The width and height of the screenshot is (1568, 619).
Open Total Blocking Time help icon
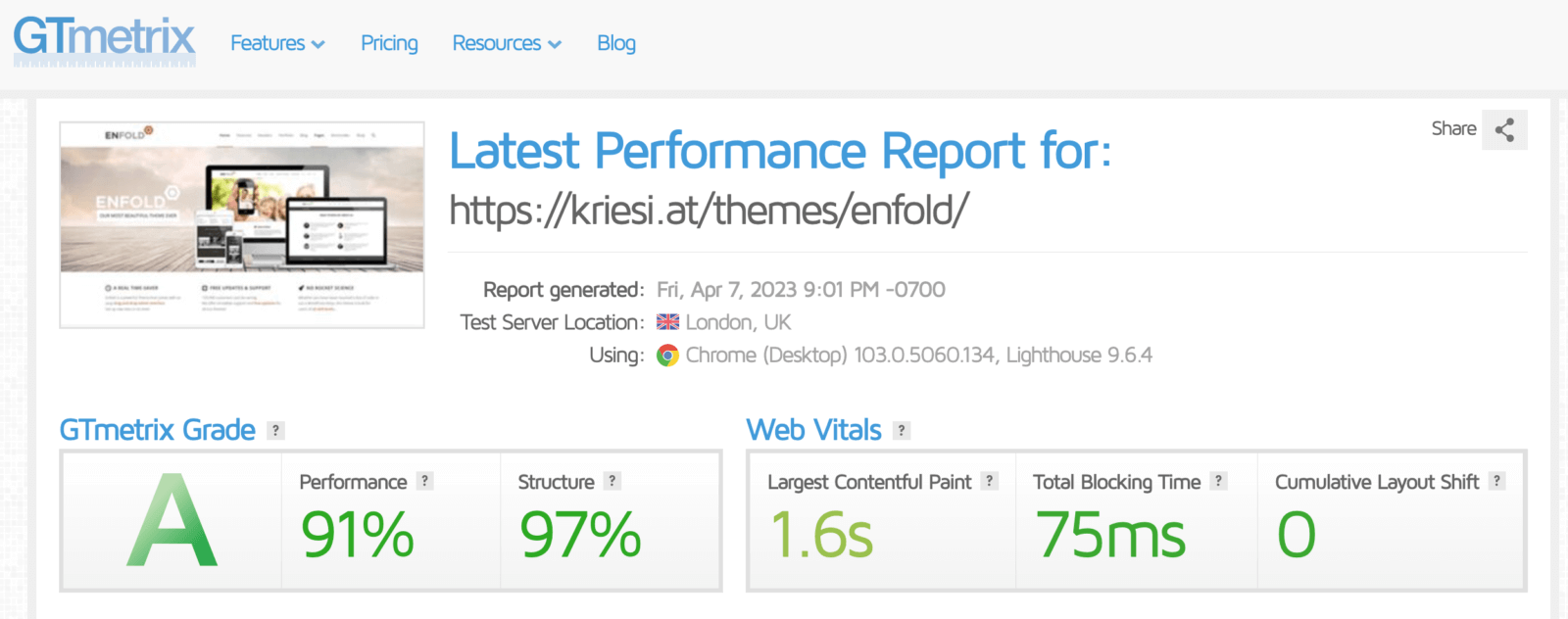pyautogui.click(x=1218, y=481)
